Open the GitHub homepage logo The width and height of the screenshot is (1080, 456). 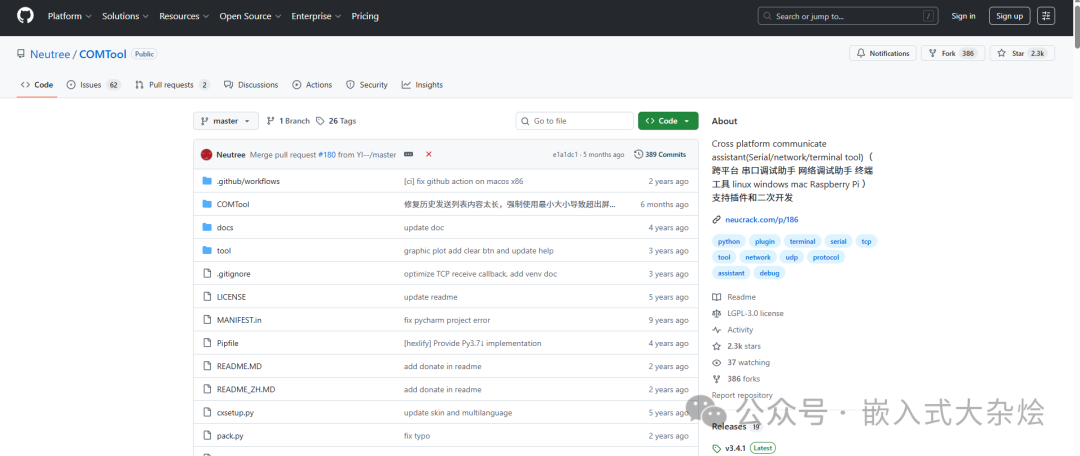point(25,16)
